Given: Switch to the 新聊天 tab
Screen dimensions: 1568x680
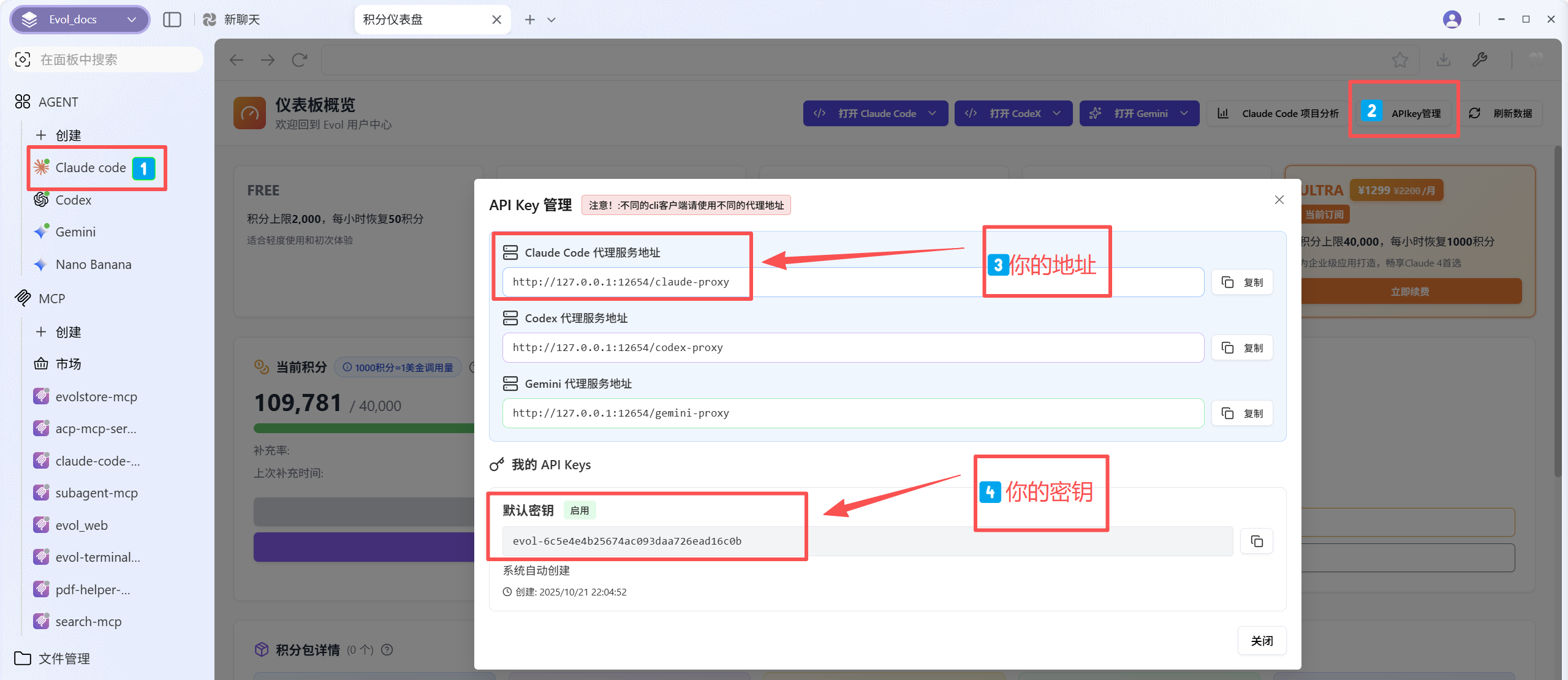Looking at the screenshot, I should coord(241,20).
